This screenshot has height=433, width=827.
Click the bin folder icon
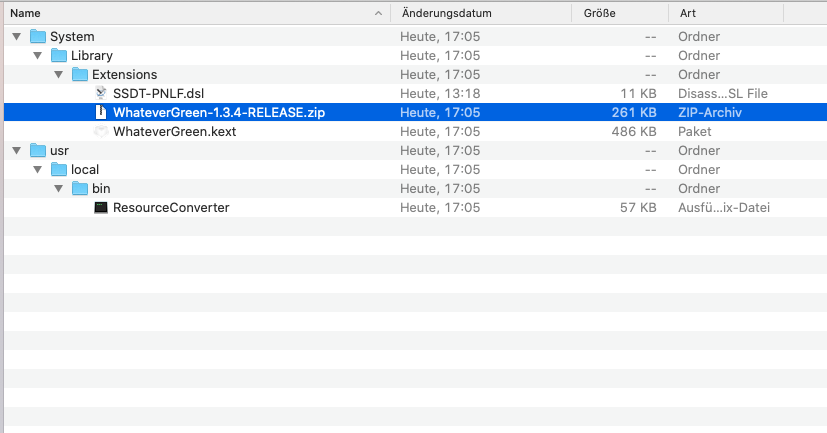pos(81,189)
